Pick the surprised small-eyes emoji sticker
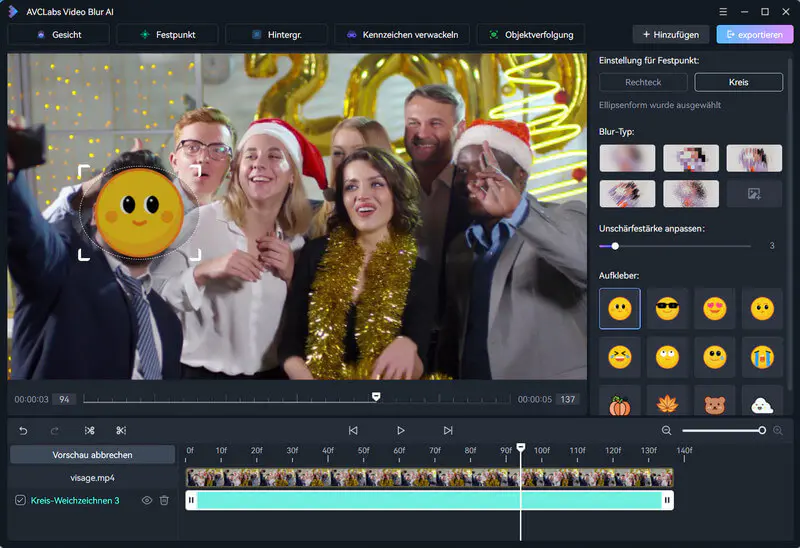The width and height of the screenshot is (800, 548). click(x=762, y=309)
